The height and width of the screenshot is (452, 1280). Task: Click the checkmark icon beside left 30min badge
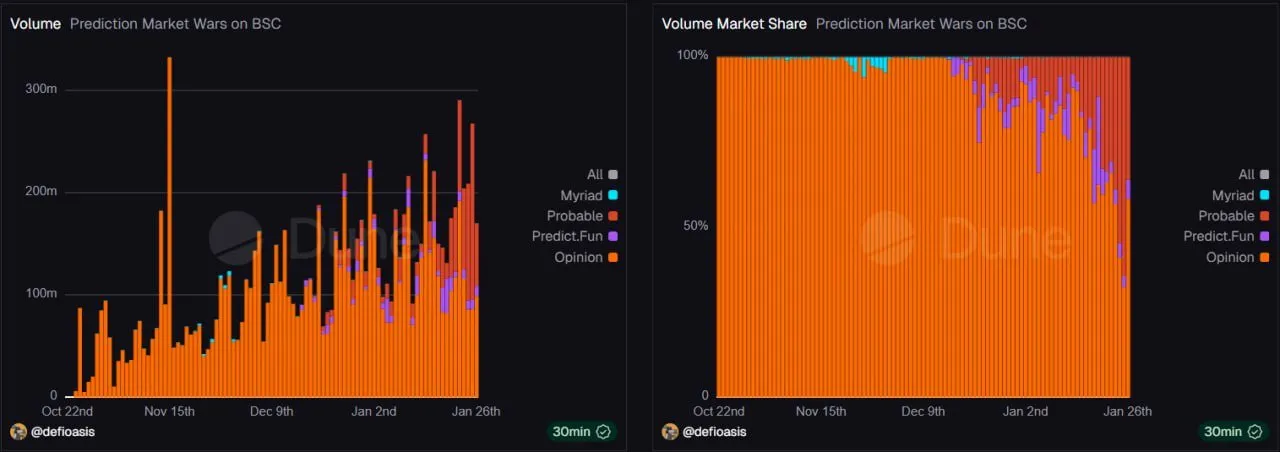tap(603, 432)
